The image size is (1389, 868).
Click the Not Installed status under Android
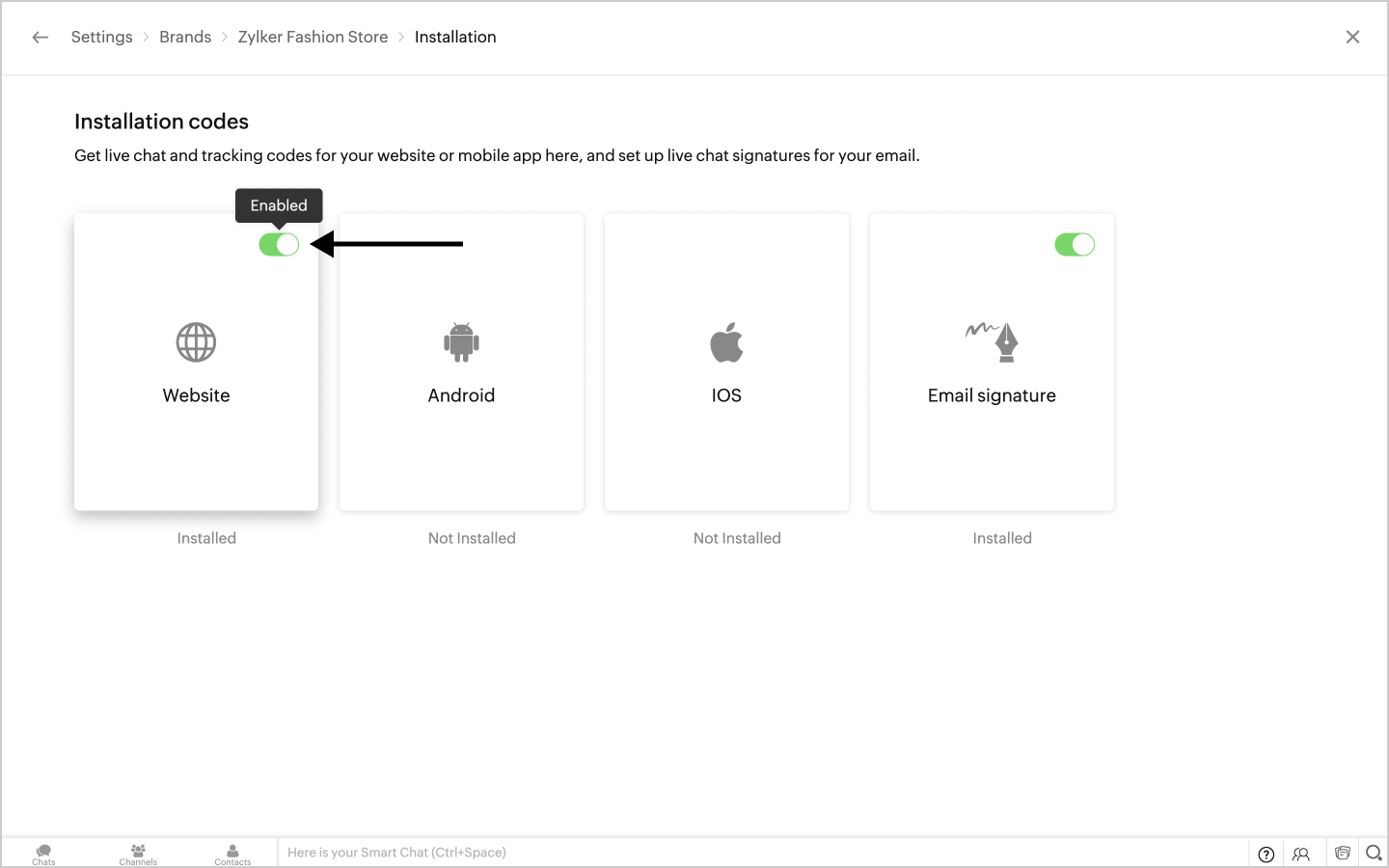[x=472, y=538]
